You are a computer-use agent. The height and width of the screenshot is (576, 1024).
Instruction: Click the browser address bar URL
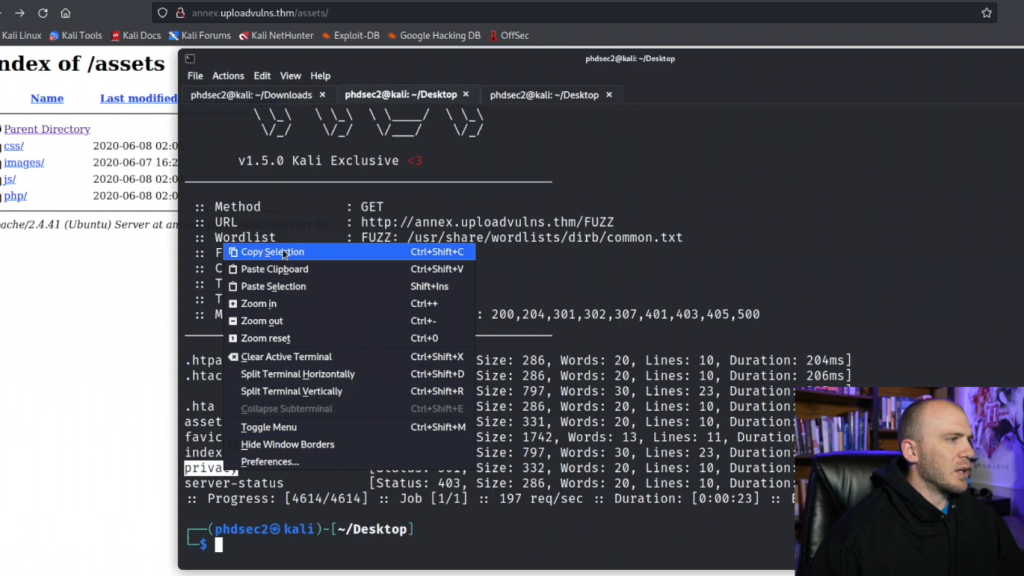coord(260,13)
